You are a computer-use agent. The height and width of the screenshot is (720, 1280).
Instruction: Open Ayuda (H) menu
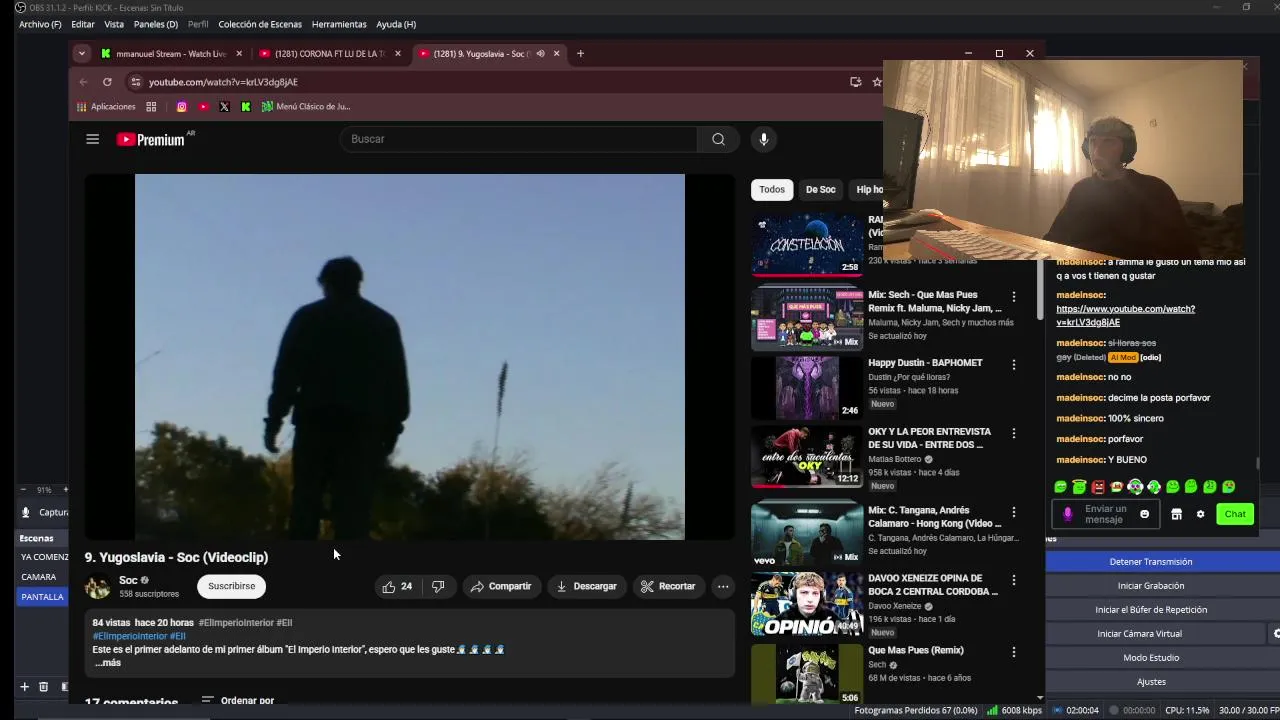click(396, 24)
